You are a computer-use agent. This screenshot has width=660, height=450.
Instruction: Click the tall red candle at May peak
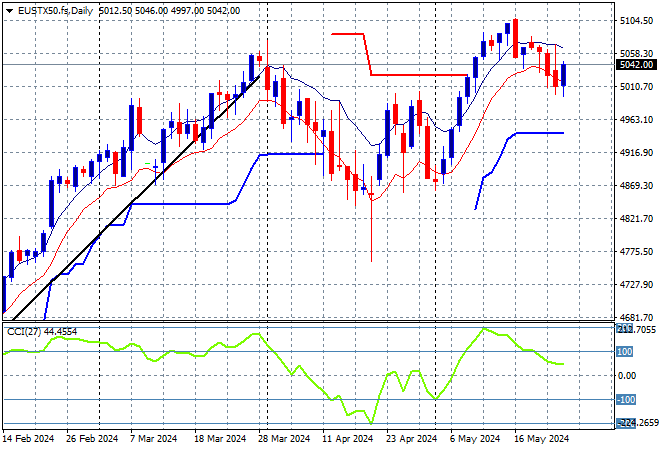point(515,38)
